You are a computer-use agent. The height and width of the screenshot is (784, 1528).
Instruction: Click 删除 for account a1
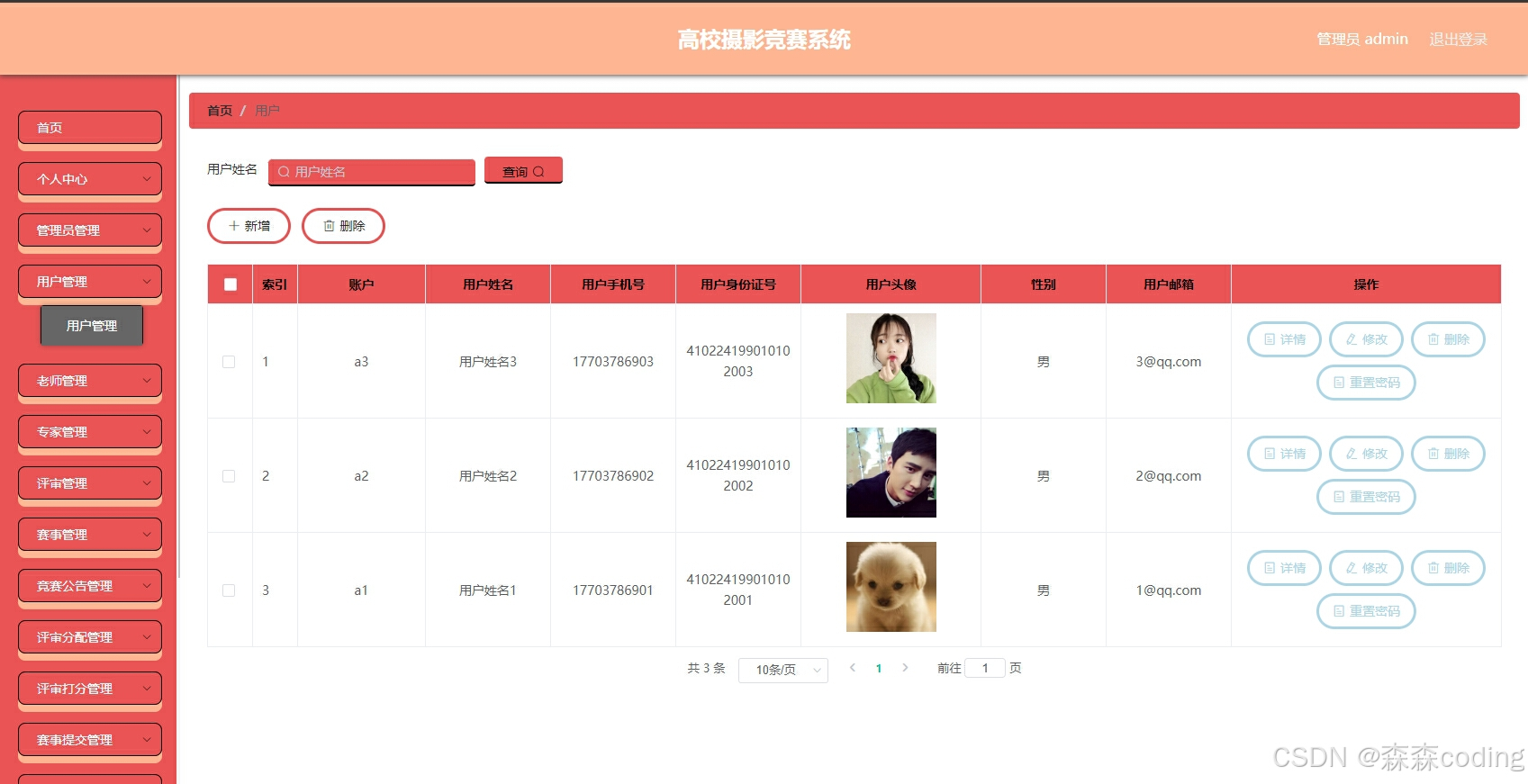(x=1448, y=568)
